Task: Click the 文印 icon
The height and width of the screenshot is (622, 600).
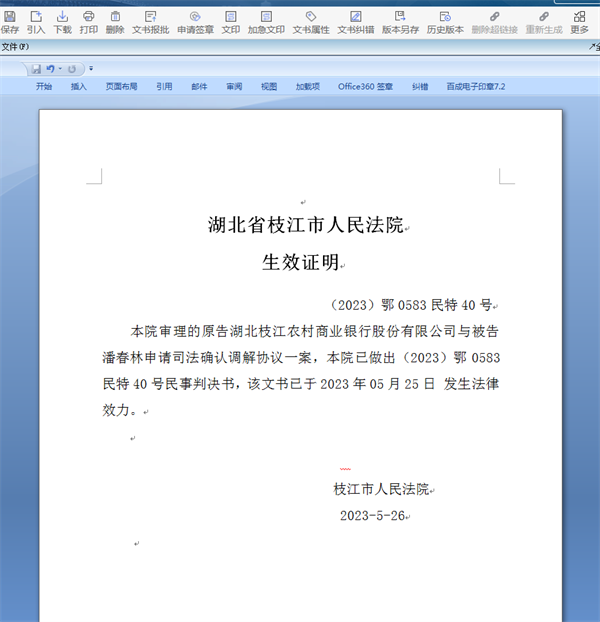Action: [230, 22]
